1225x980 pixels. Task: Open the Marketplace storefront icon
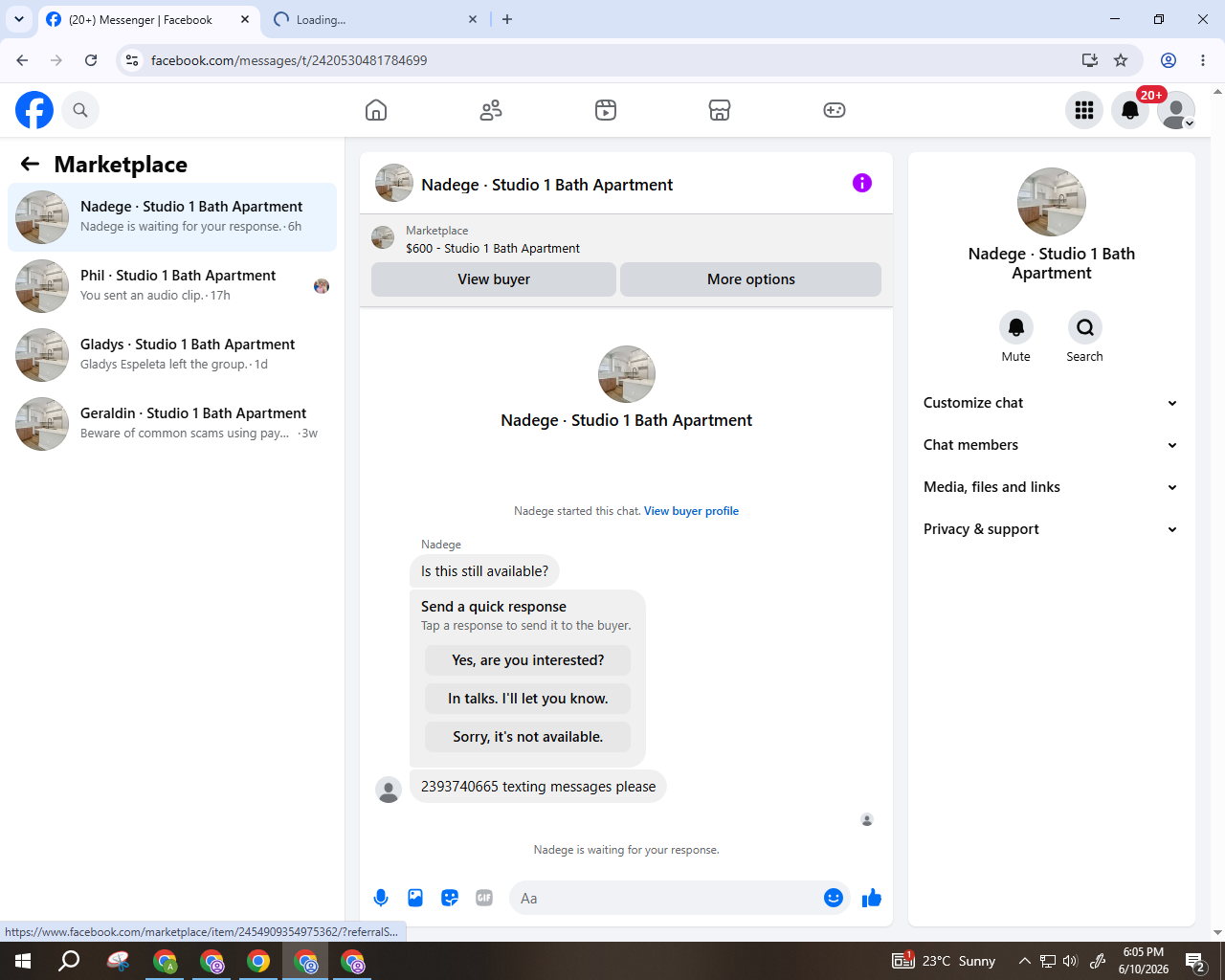pos(720,110)
